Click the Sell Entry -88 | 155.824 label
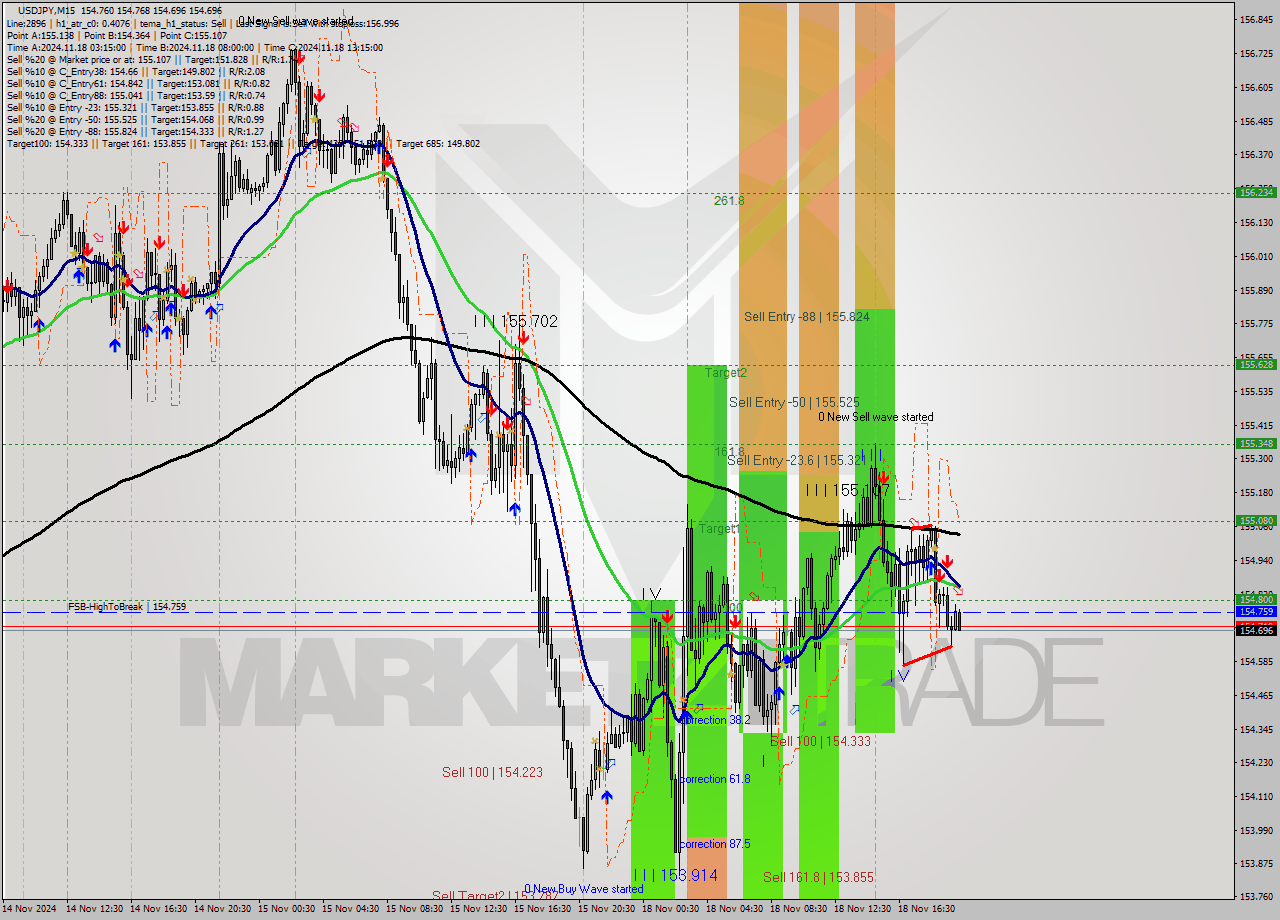This screenshot has height=920, width=1280. point(806,317)
